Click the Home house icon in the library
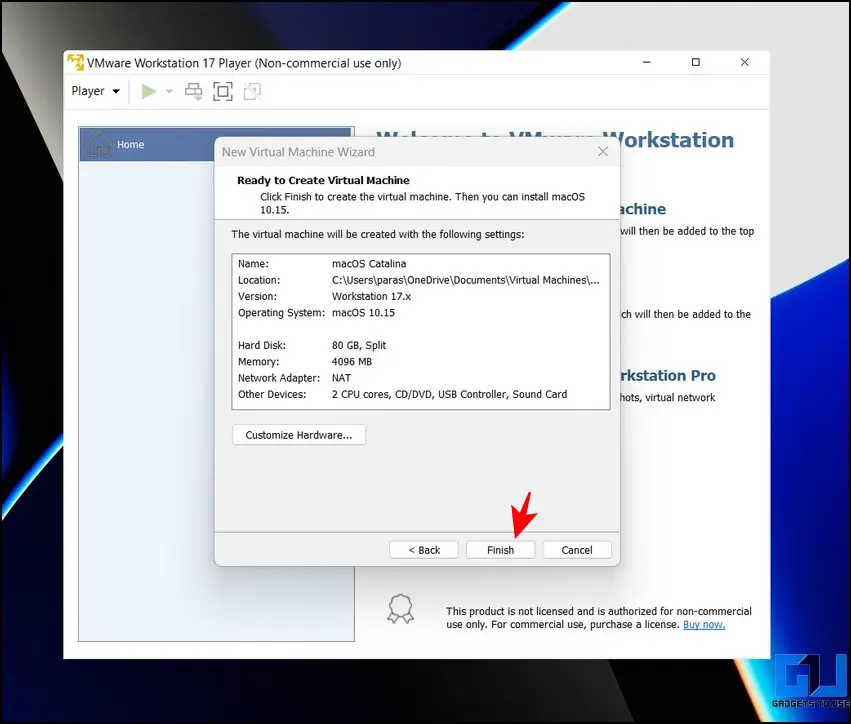This screenshot has width=851, height=724. (x=99, y=145)
